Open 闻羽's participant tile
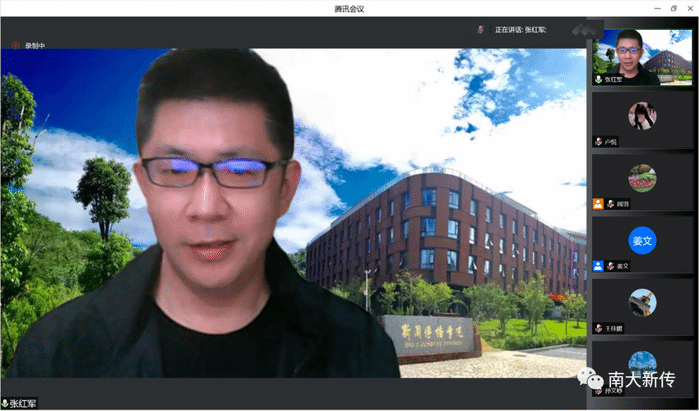699x411 pixels. [642, 180]
